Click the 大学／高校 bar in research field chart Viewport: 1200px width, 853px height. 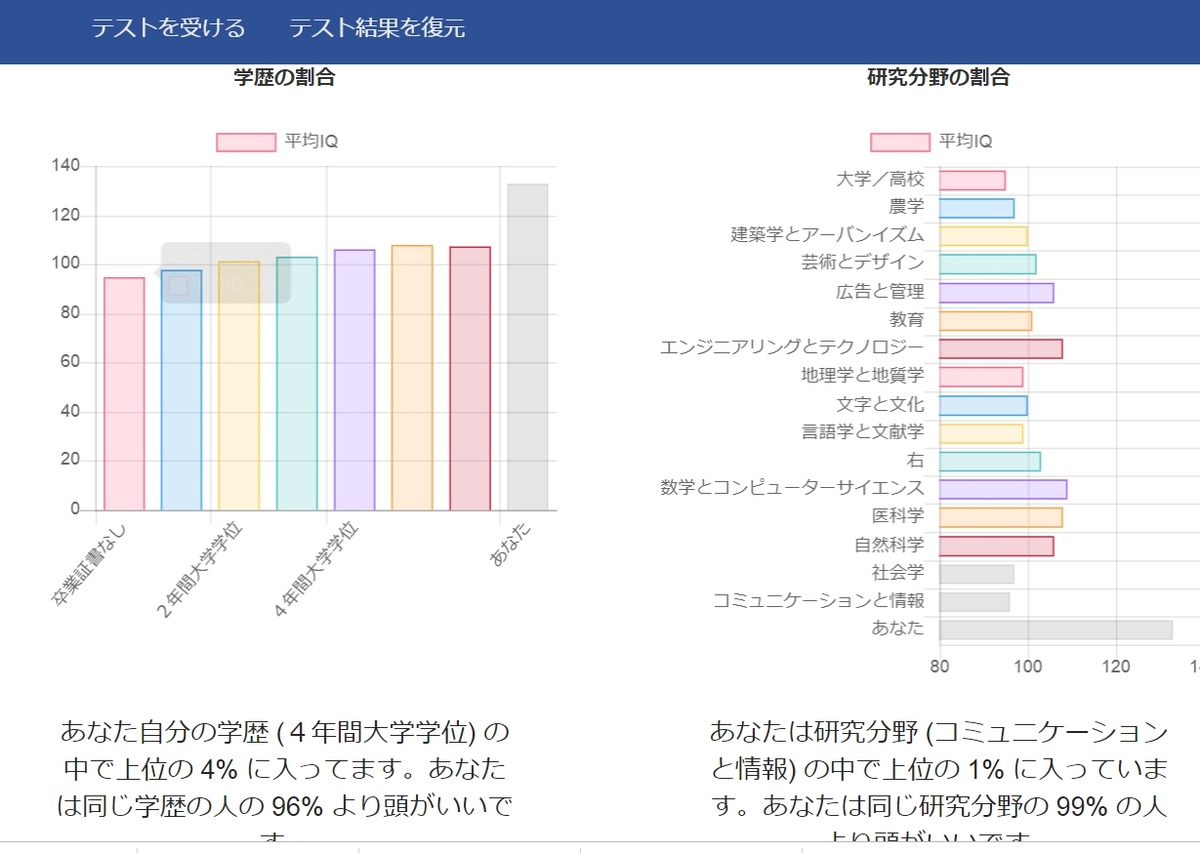973,180
